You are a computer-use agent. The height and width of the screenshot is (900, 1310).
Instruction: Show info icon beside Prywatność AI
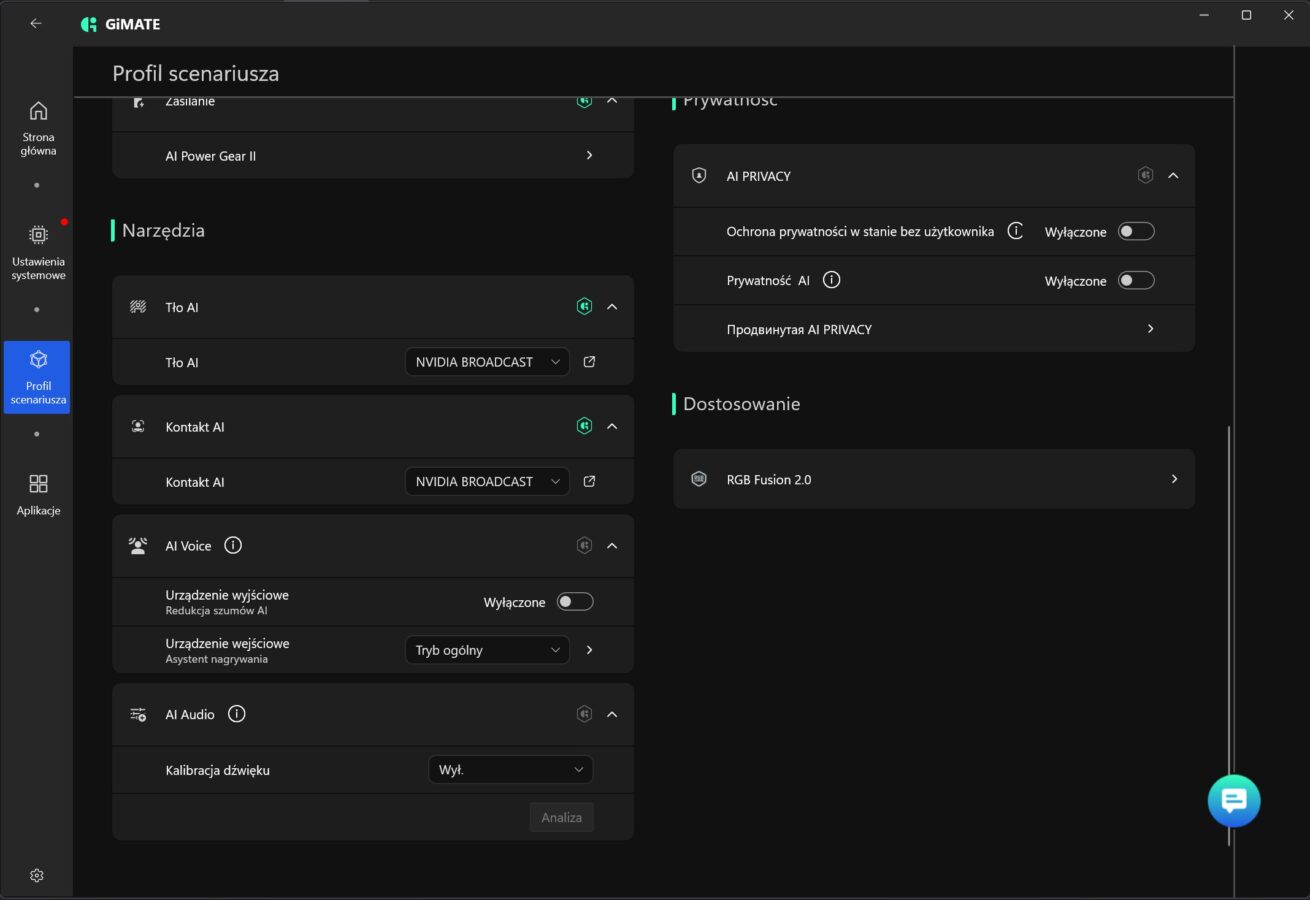831,280
